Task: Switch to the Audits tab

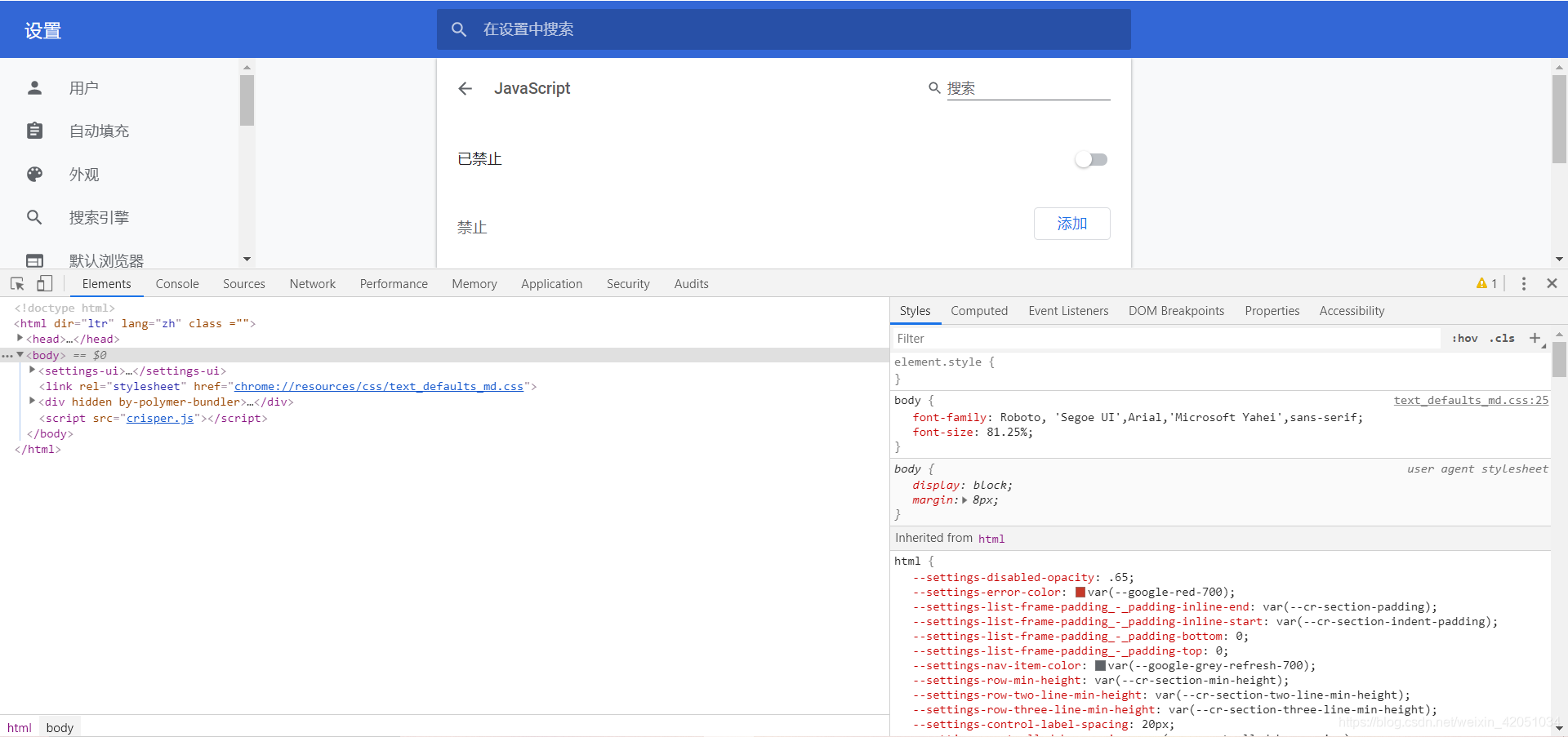Action: [x=692, y=283]
